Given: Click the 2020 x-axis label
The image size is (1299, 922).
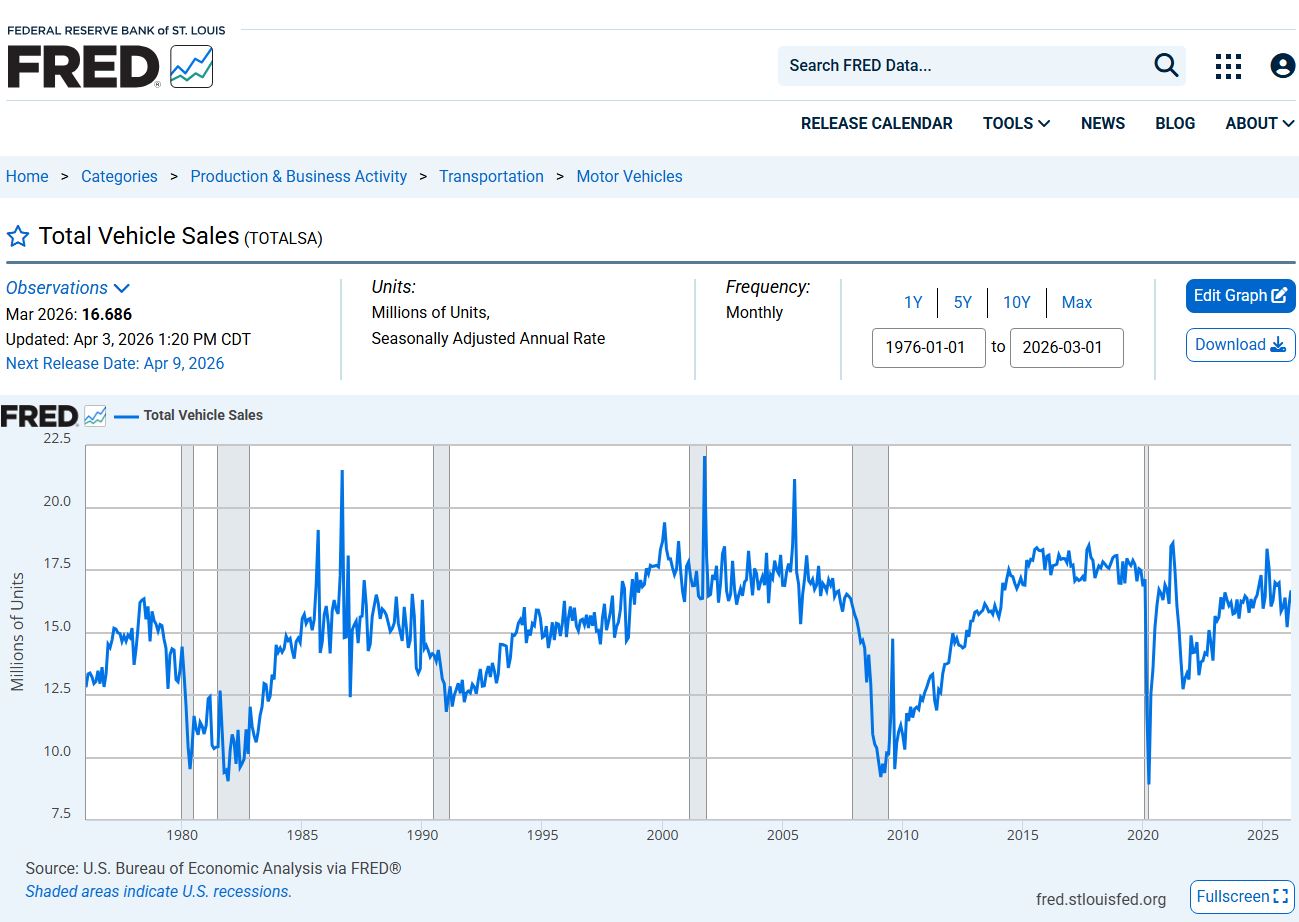Looking at the screenshot, I should pyautogui.click(x=1143, y=835).
